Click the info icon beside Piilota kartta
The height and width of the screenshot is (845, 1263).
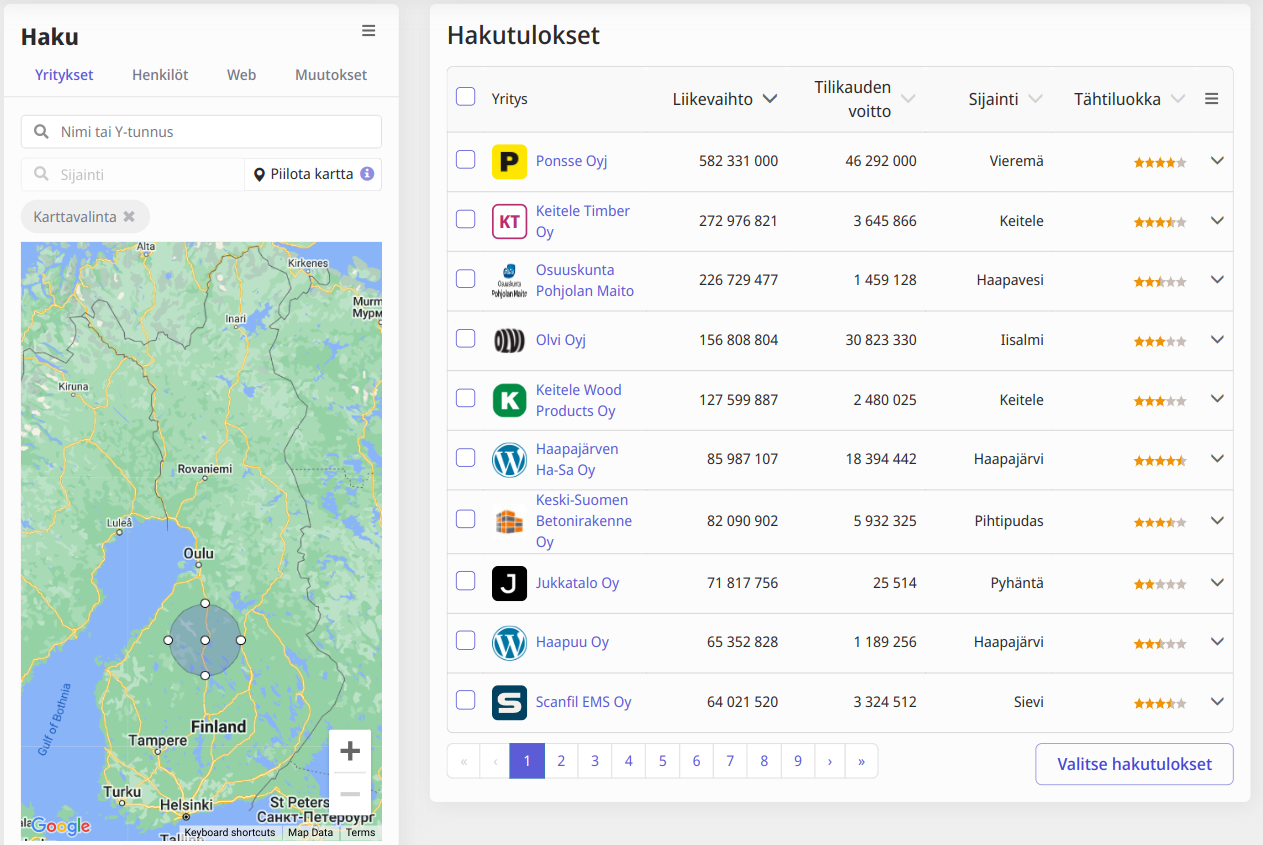pyautogui.click(x=367, y=174)
